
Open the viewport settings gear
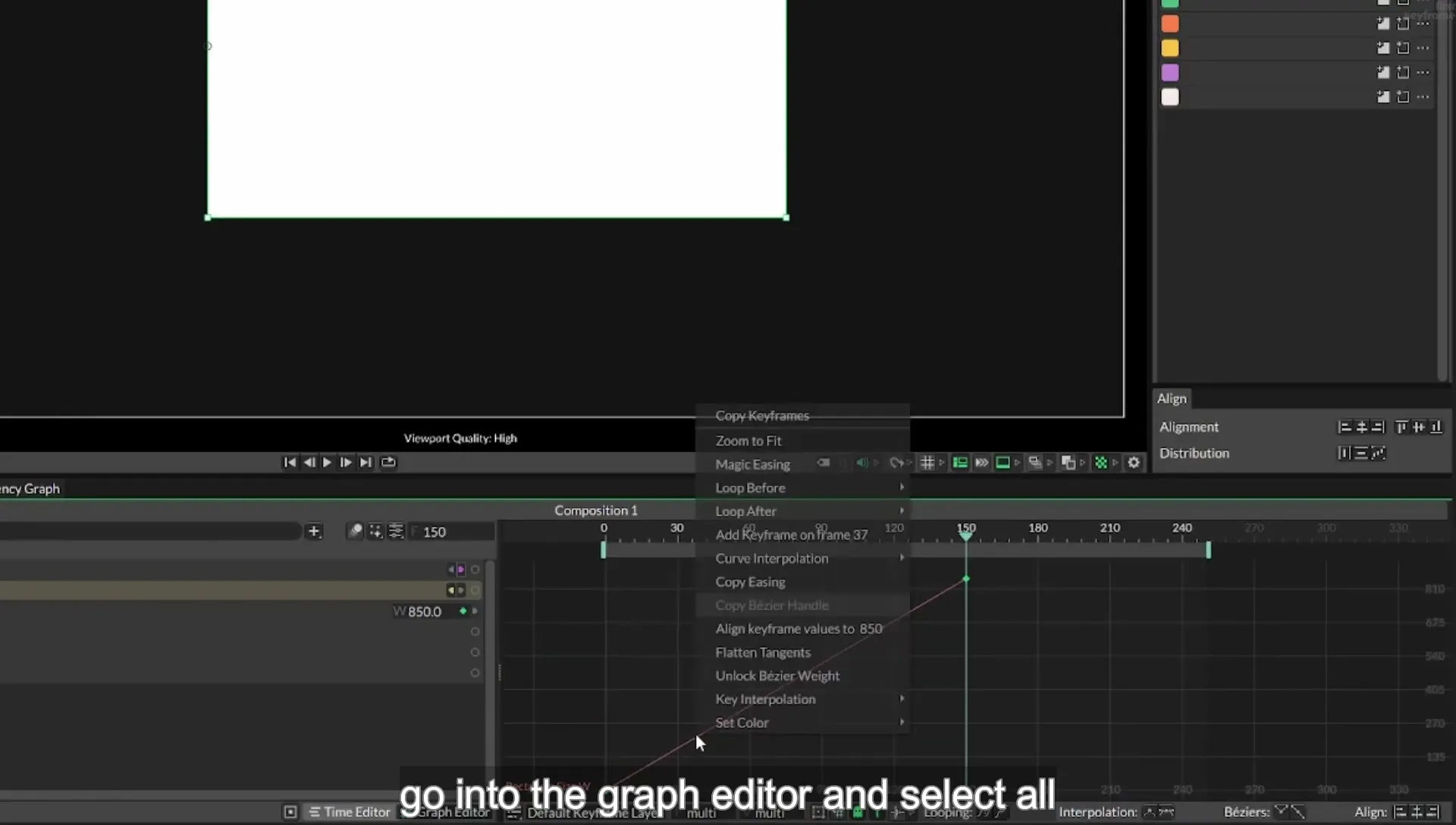pos(1134,463)
